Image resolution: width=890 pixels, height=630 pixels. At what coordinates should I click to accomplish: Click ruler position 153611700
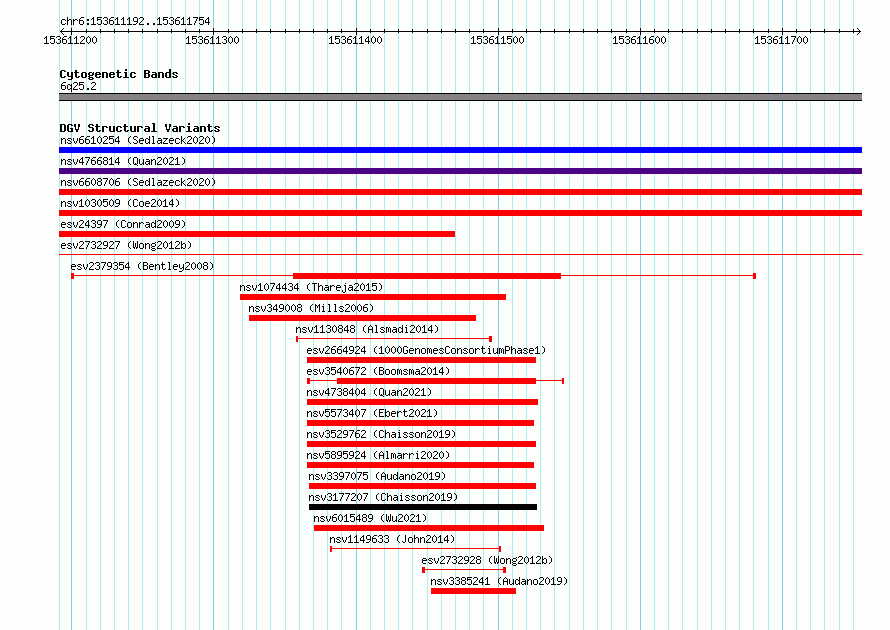click(781, 40)
